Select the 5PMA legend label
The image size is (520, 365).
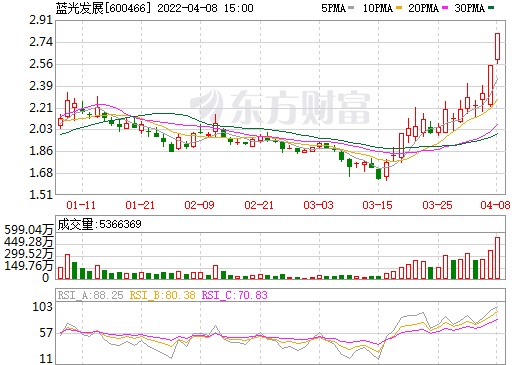pyautogui.click(x=333, y=8)
